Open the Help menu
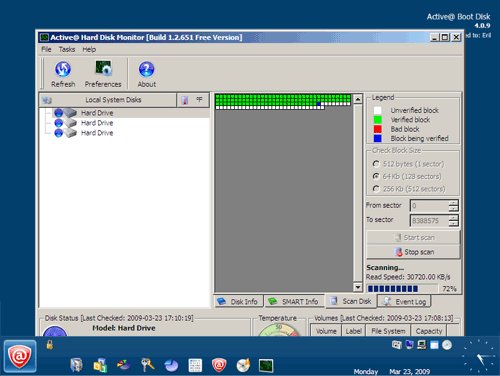The image size is (500, 376). pyautogui.click(x=89, y=49)
